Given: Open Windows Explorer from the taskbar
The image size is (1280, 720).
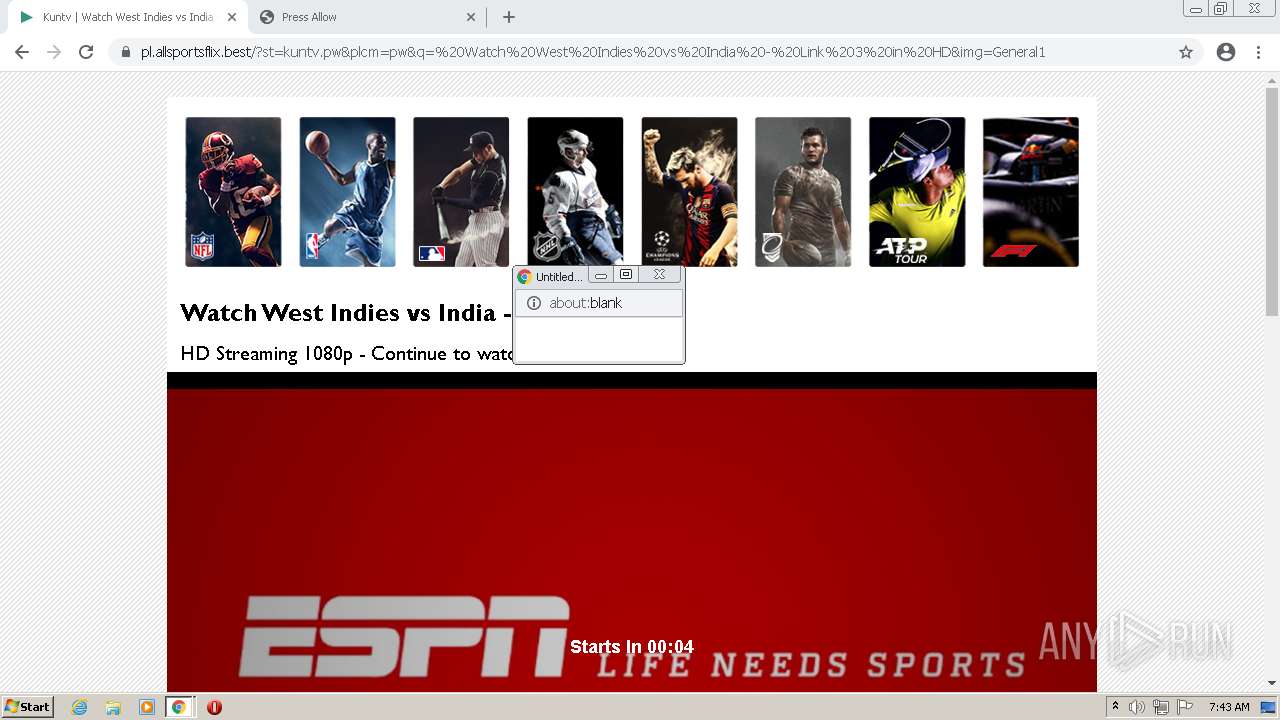Looking at the screenshot, I should (113, 707).
